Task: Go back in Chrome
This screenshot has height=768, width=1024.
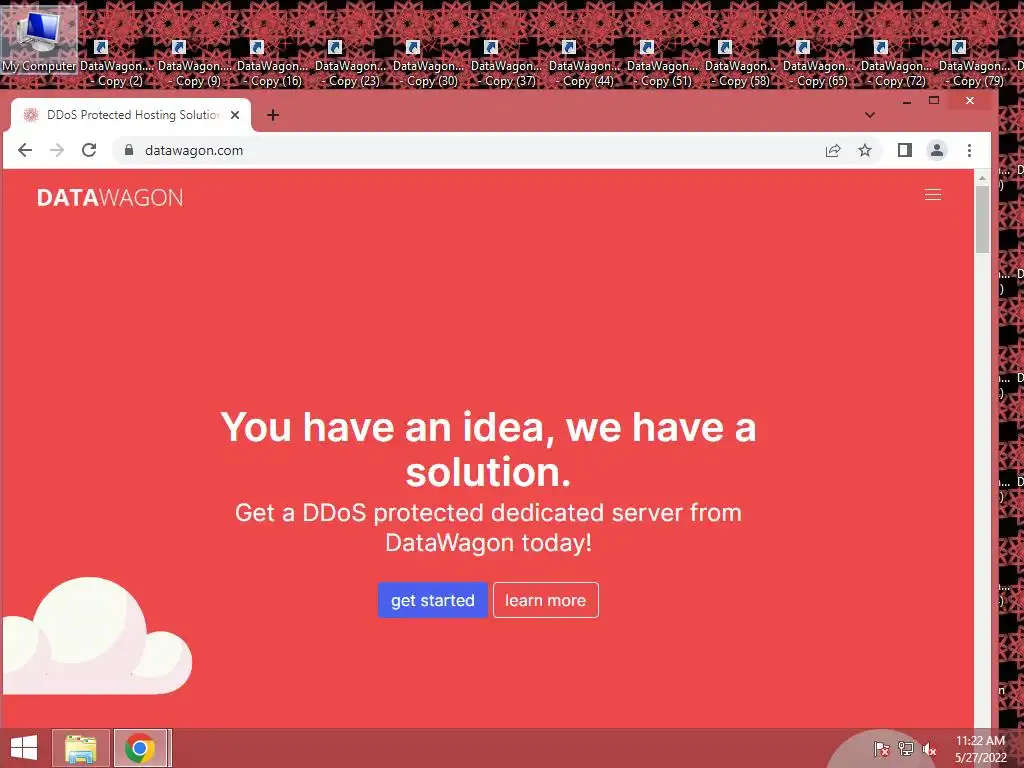Action: tap(25, 150)
